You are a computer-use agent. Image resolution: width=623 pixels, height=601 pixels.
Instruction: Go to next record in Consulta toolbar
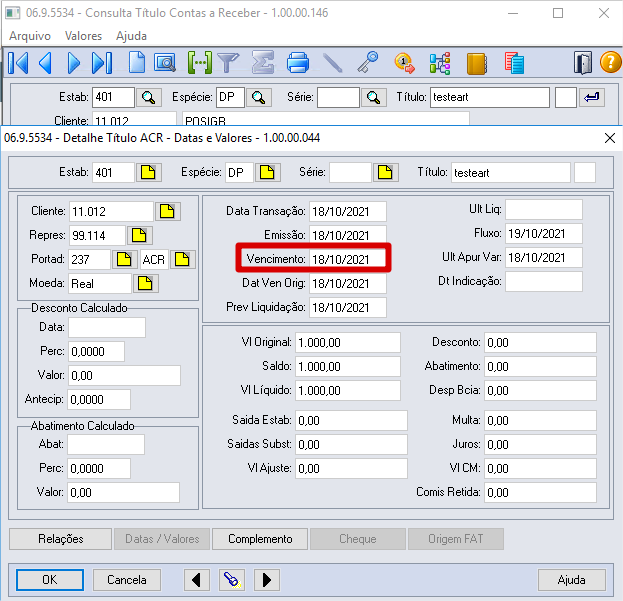pyautogui.click(x=74, y=63)
